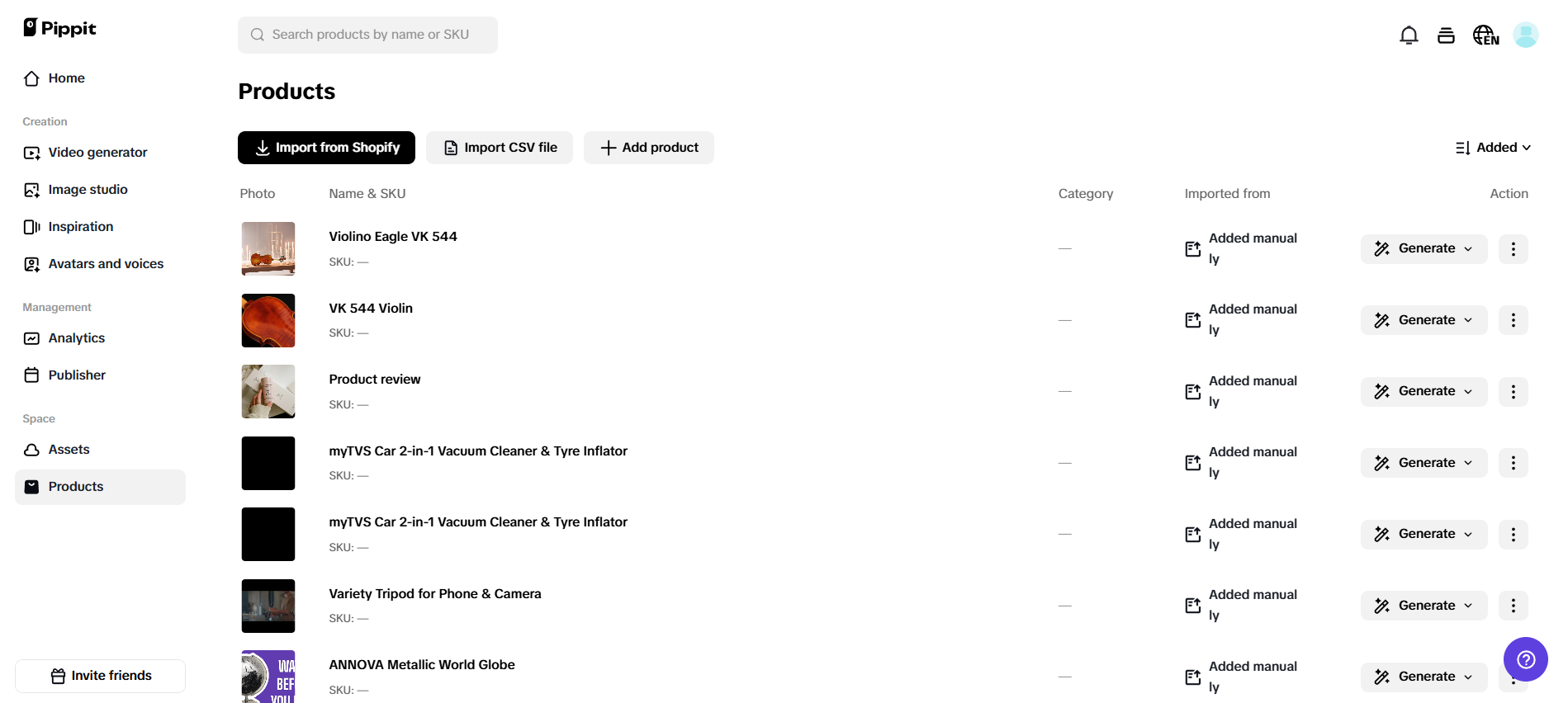
Task: Navigate to Analytics page
Action: pos(76,338)
